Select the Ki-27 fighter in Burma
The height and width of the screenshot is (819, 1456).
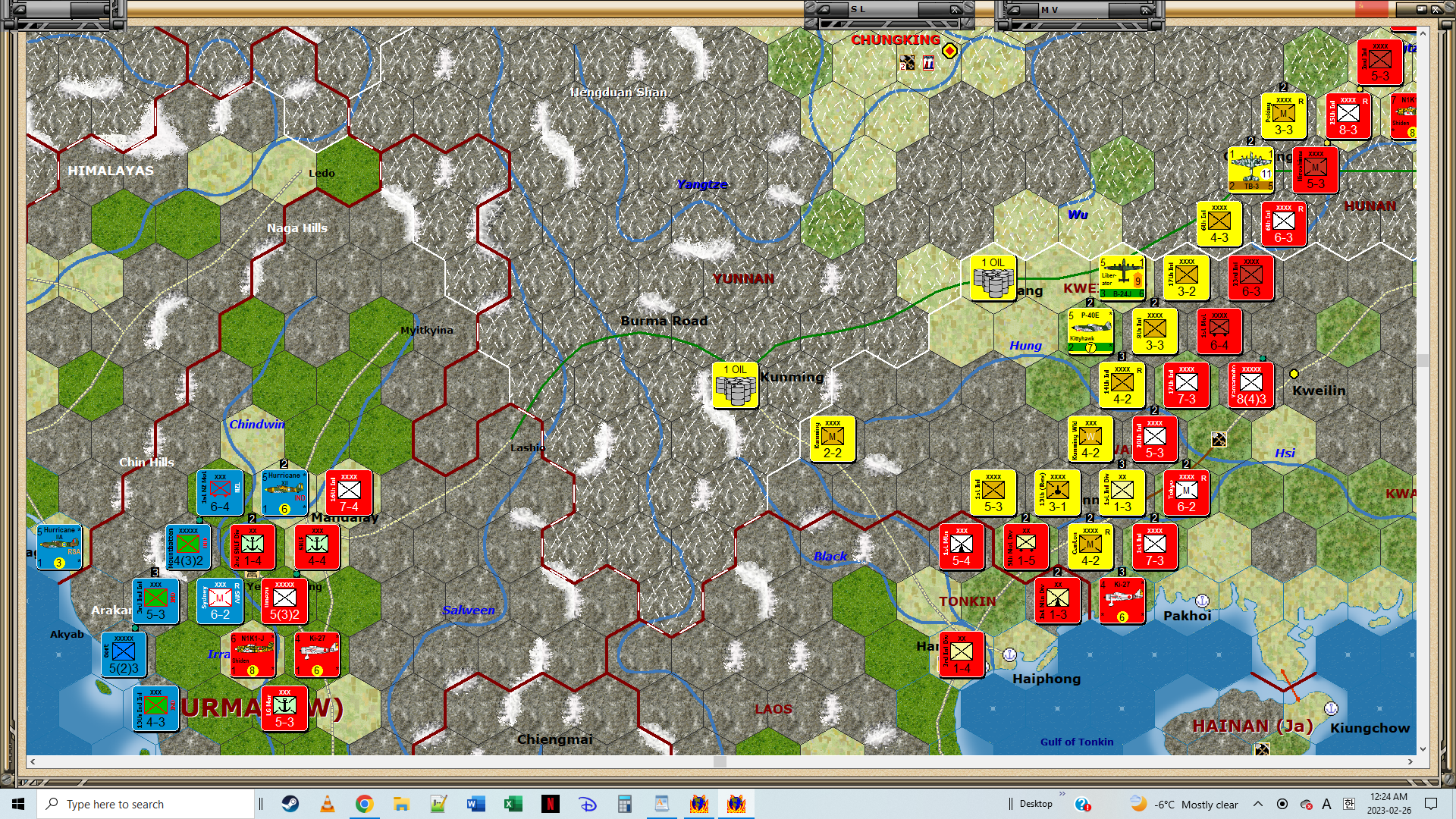click(317, 654)
